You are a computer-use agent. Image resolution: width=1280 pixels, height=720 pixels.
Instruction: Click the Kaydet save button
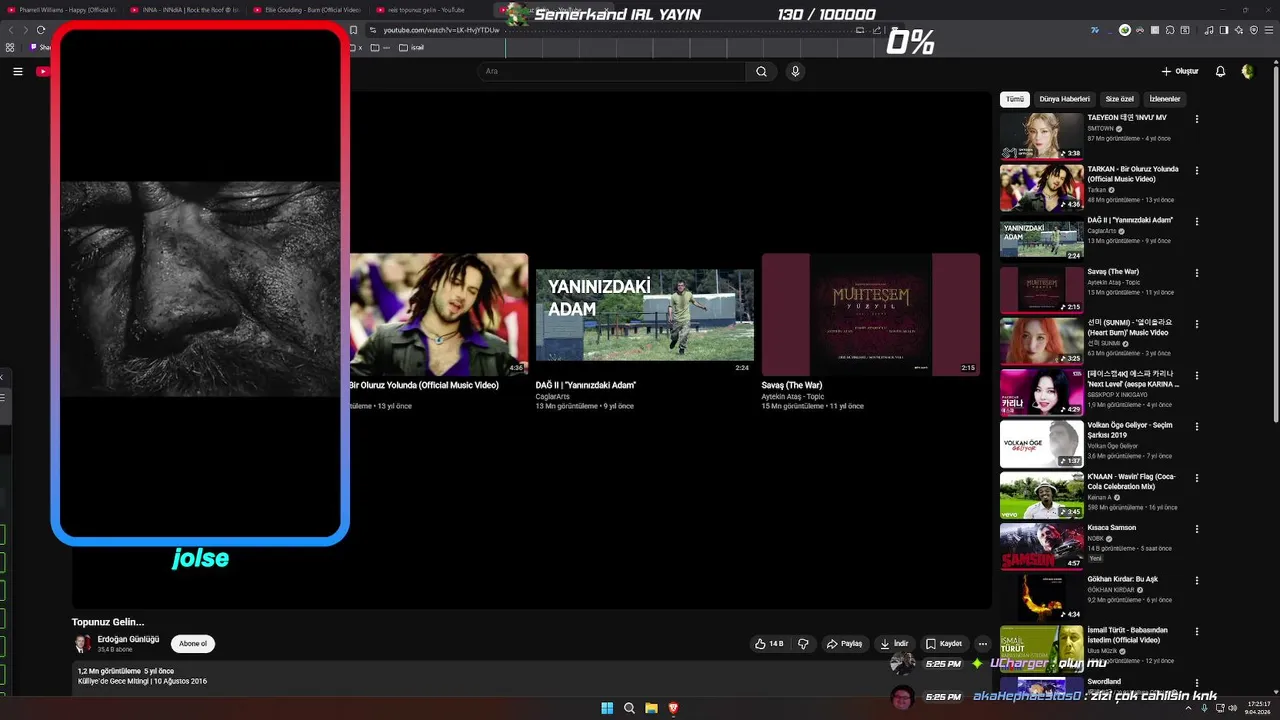pyautogui.click(x=944, y=644)
